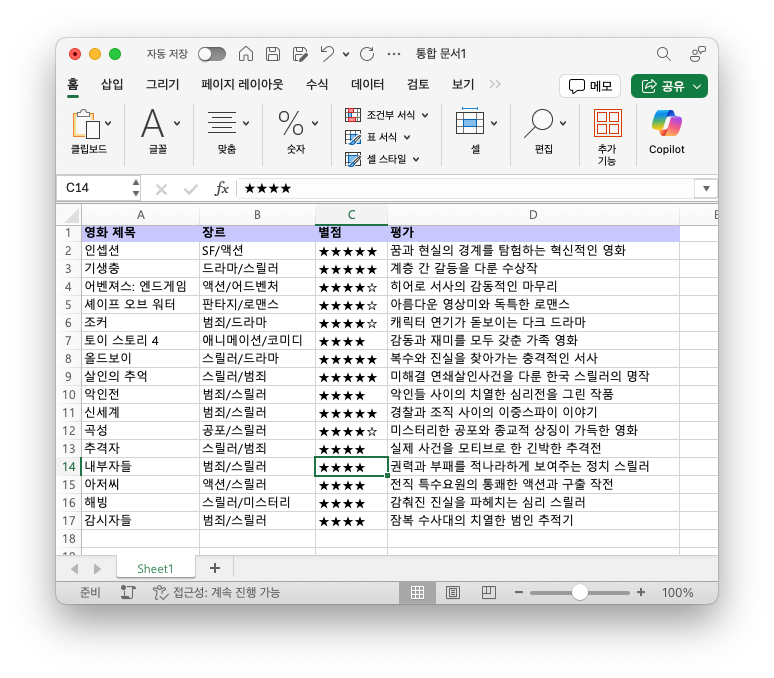Viewport: 774px width, 678px height.
Task: Add a new sheet with plus button
Action: coord(214,568)
